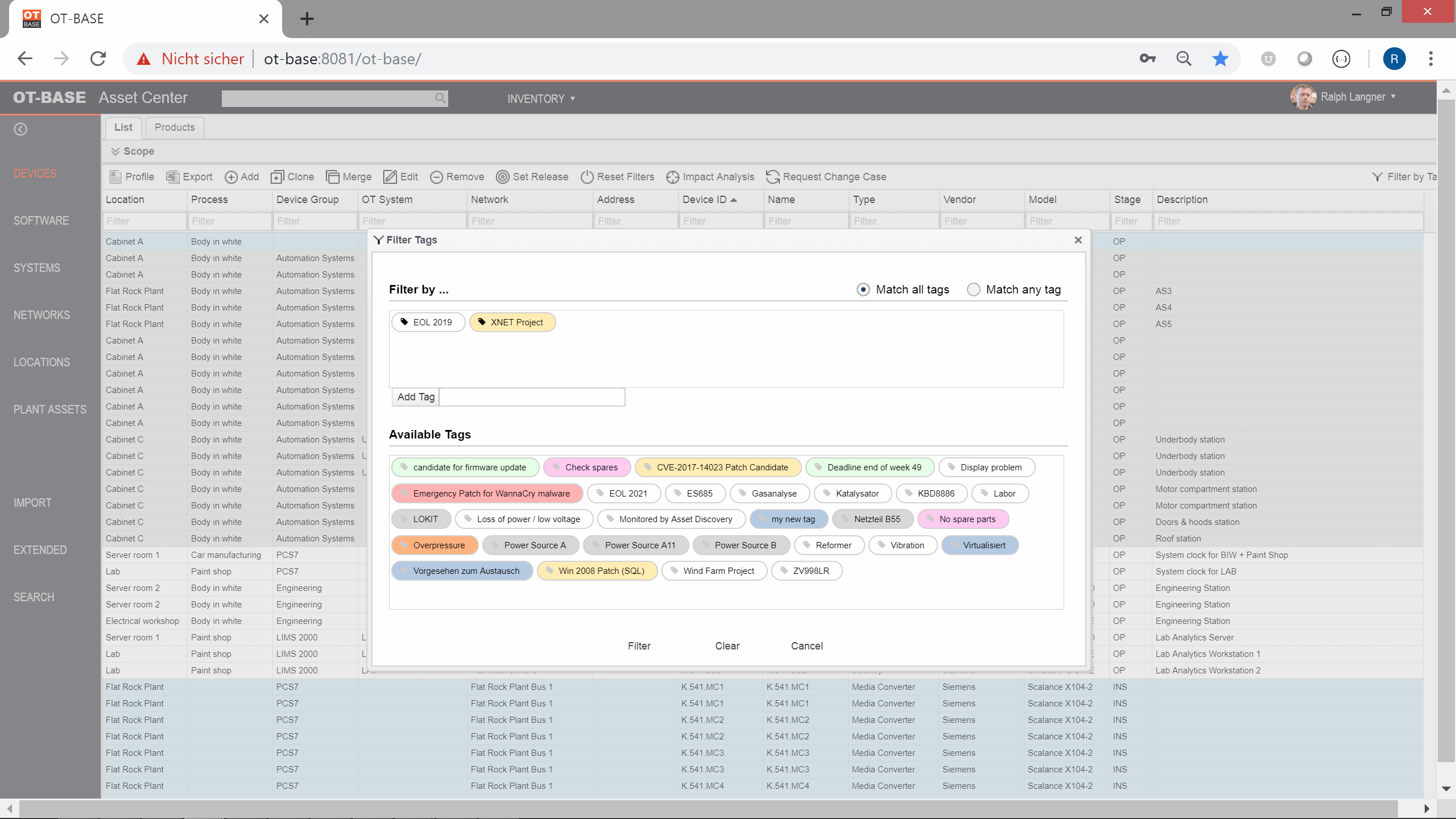Click the Export icon
Image resolution: width=1456 pixels, height=819 pixels.
coord(172,177)
